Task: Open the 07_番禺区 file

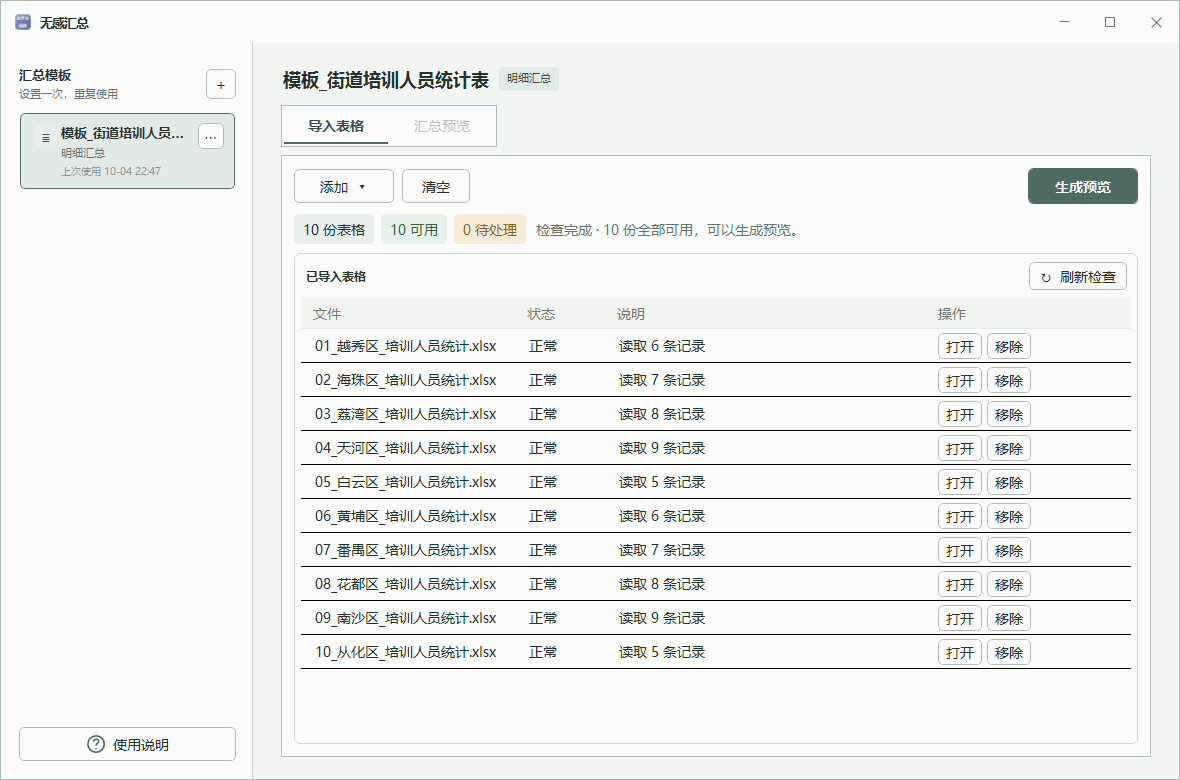Action: click(960, 550)
